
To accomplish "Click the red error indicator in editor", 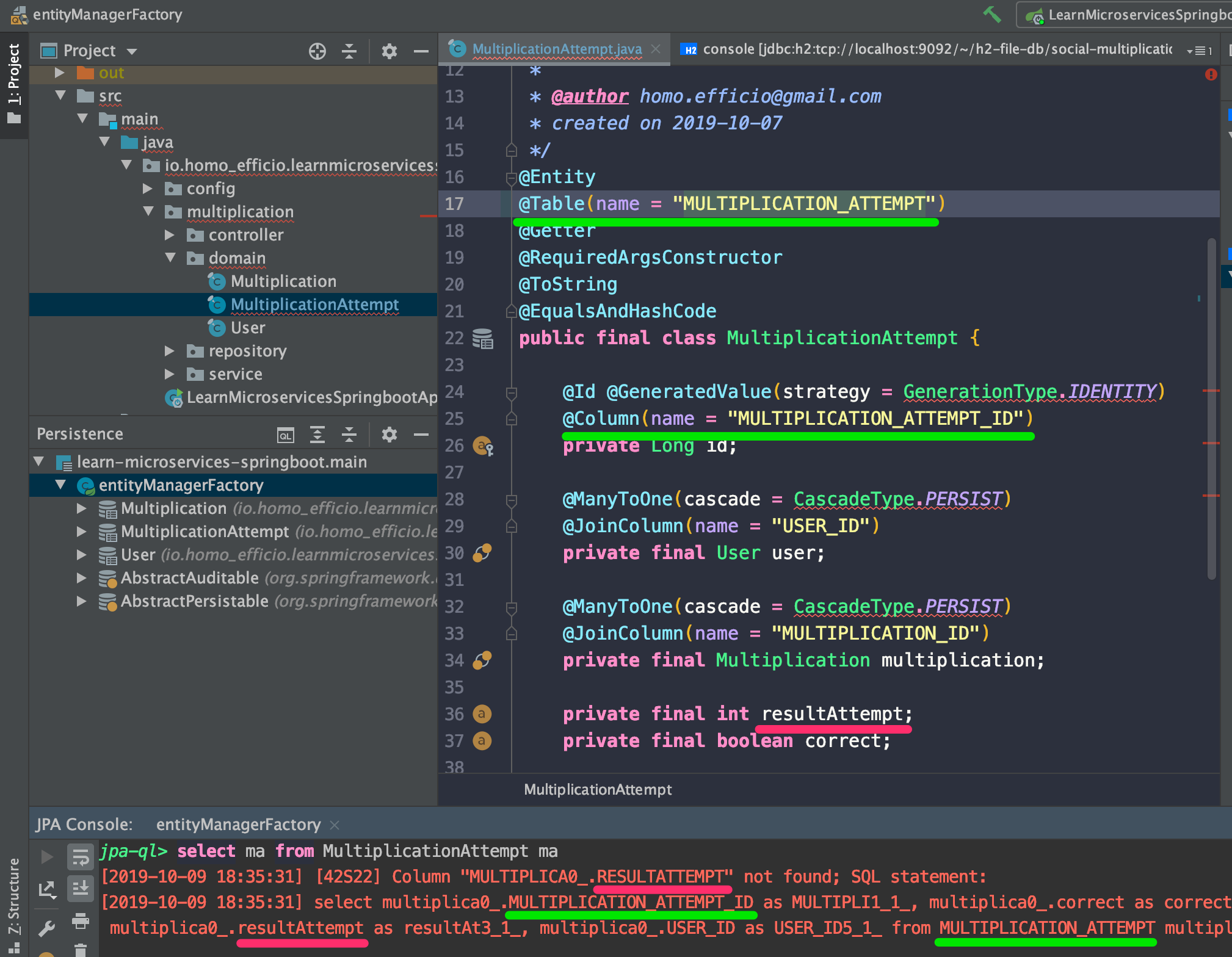I will pos(1211,74).
